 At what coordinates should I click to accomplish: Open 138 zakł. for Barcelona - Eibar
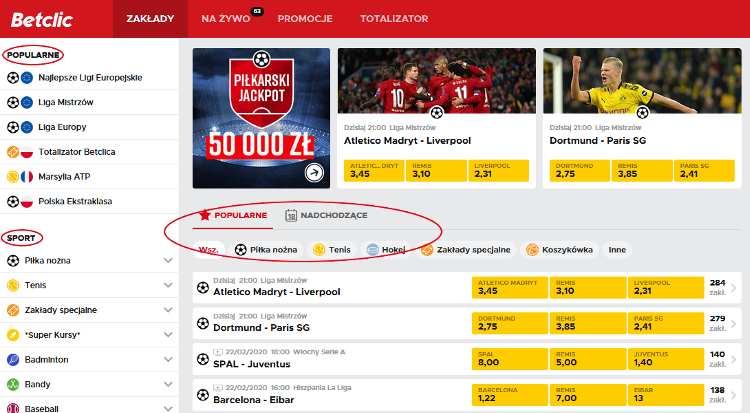(x=722, y=395)
